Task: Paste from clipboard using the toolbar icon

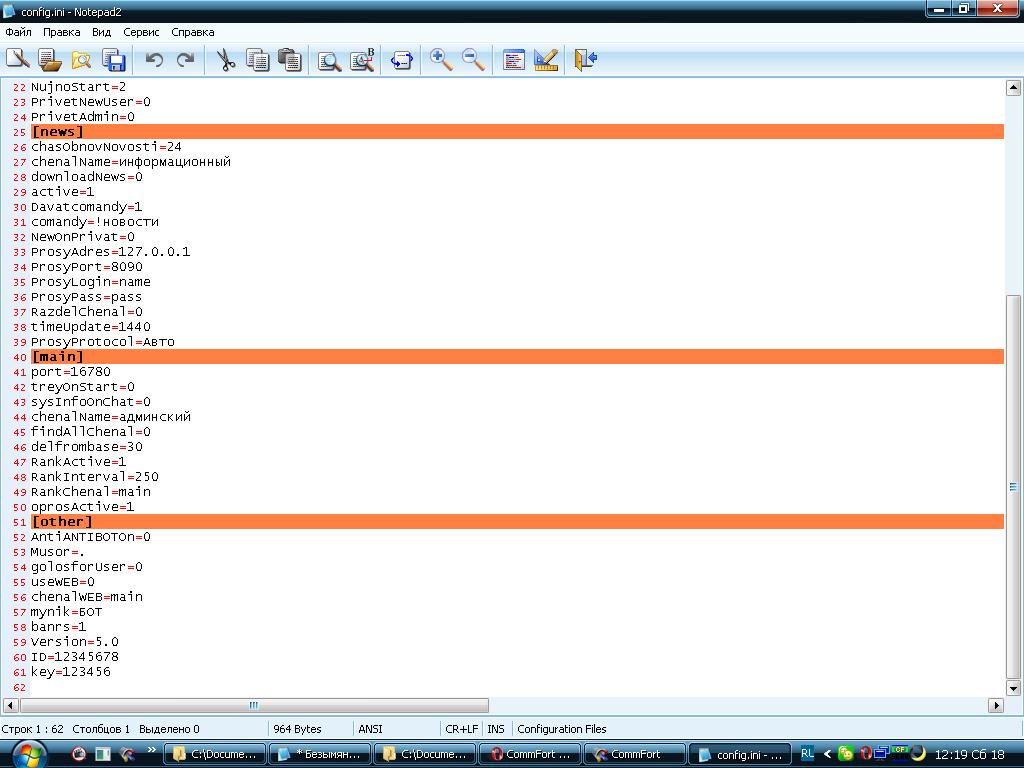Action: [290, 60]
